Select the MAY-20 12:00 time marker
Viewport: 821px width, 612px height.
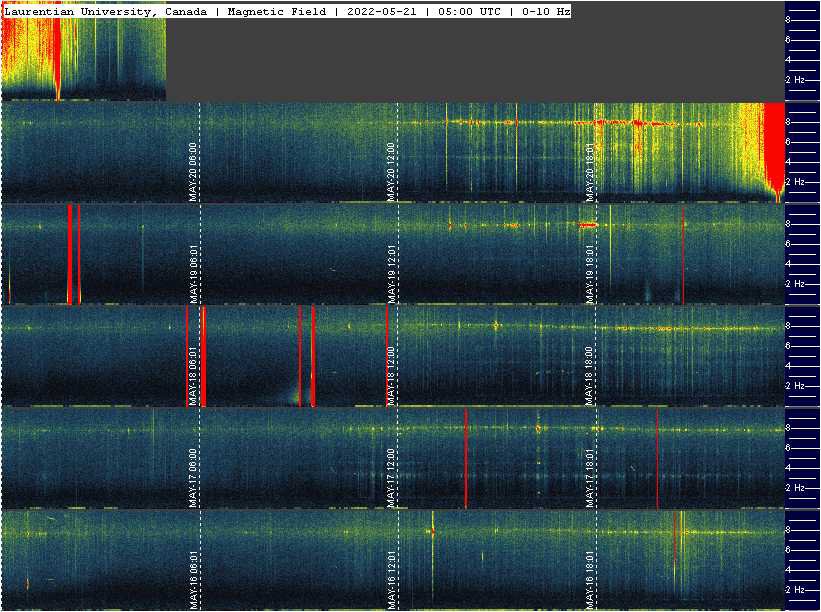click(x=392, y=172)
